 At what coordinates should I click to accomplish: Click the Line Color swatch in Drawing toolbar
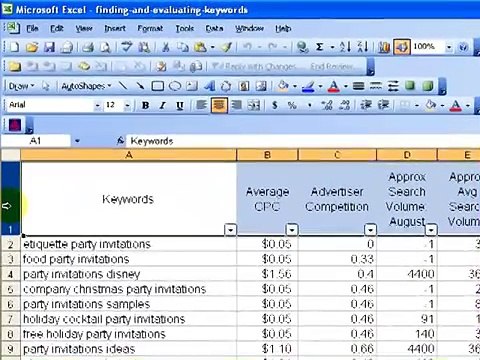click(308, 86)
